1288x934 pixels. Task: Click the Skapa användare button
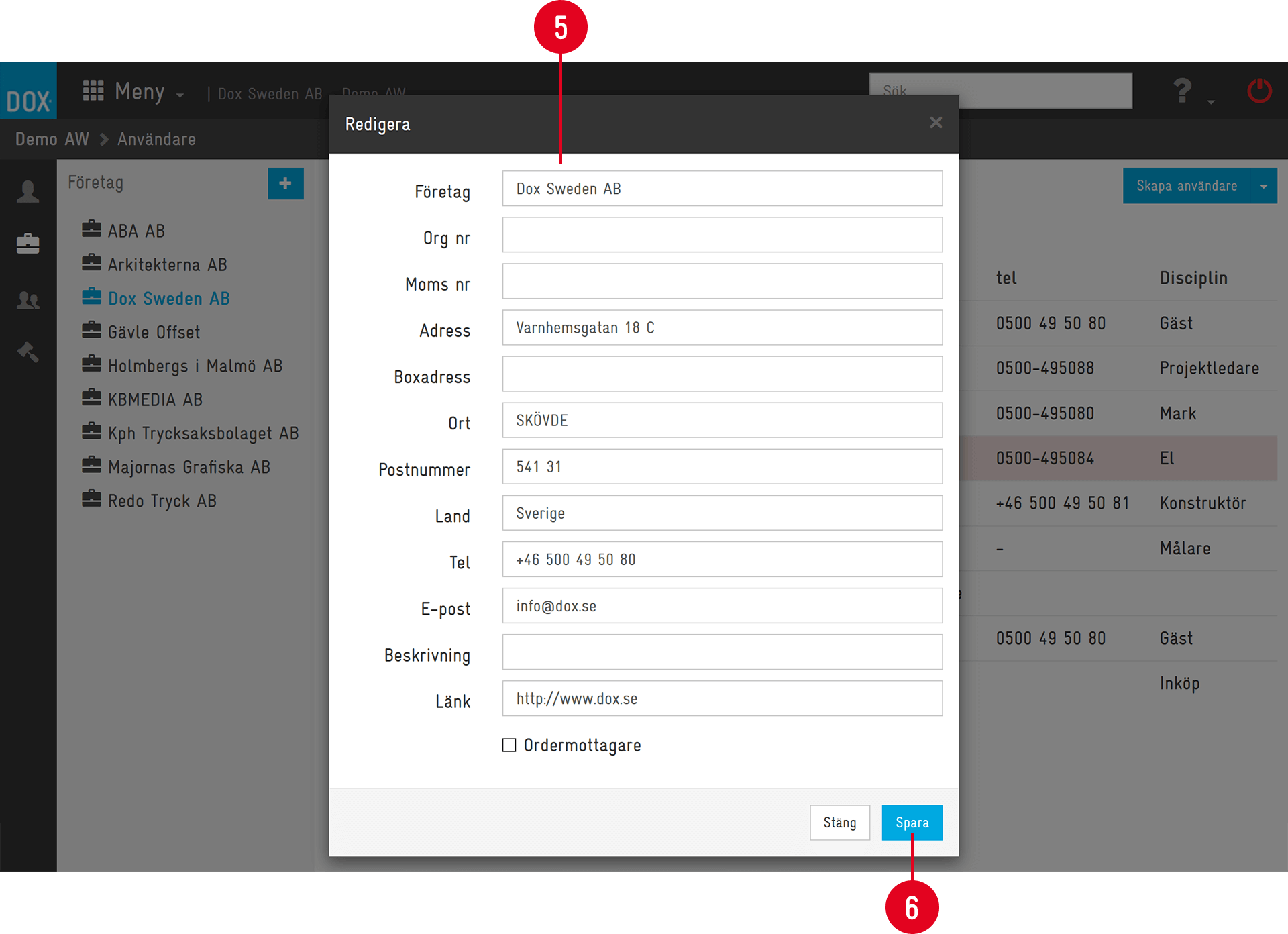[x=1186, y=186]
